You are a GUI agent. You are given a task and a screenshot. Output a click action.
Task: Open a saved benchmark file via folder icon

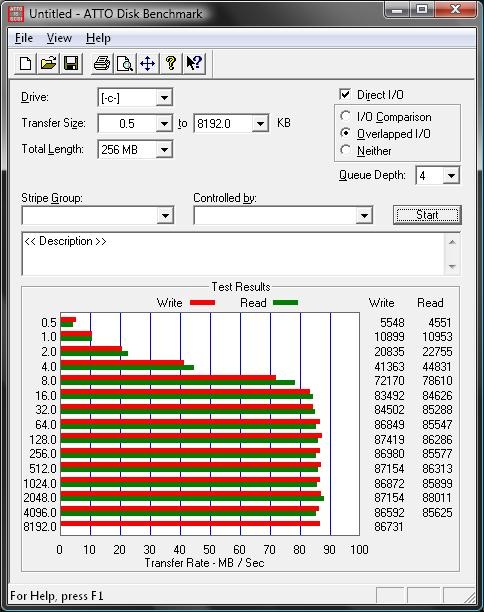pyautogui.click(x=48, y=63)
